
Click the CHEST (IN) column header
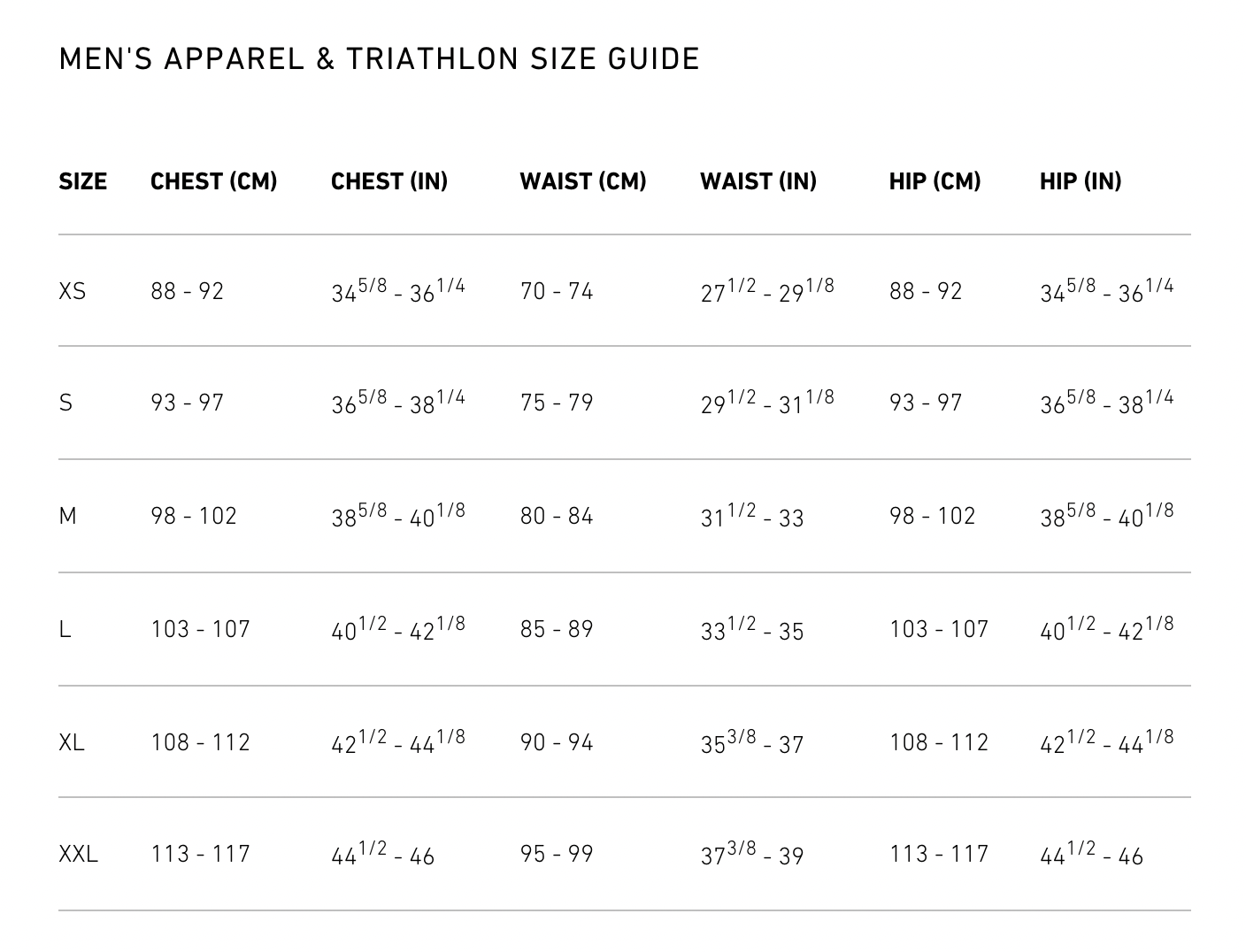pyautogui.click(x=388, y=181)
